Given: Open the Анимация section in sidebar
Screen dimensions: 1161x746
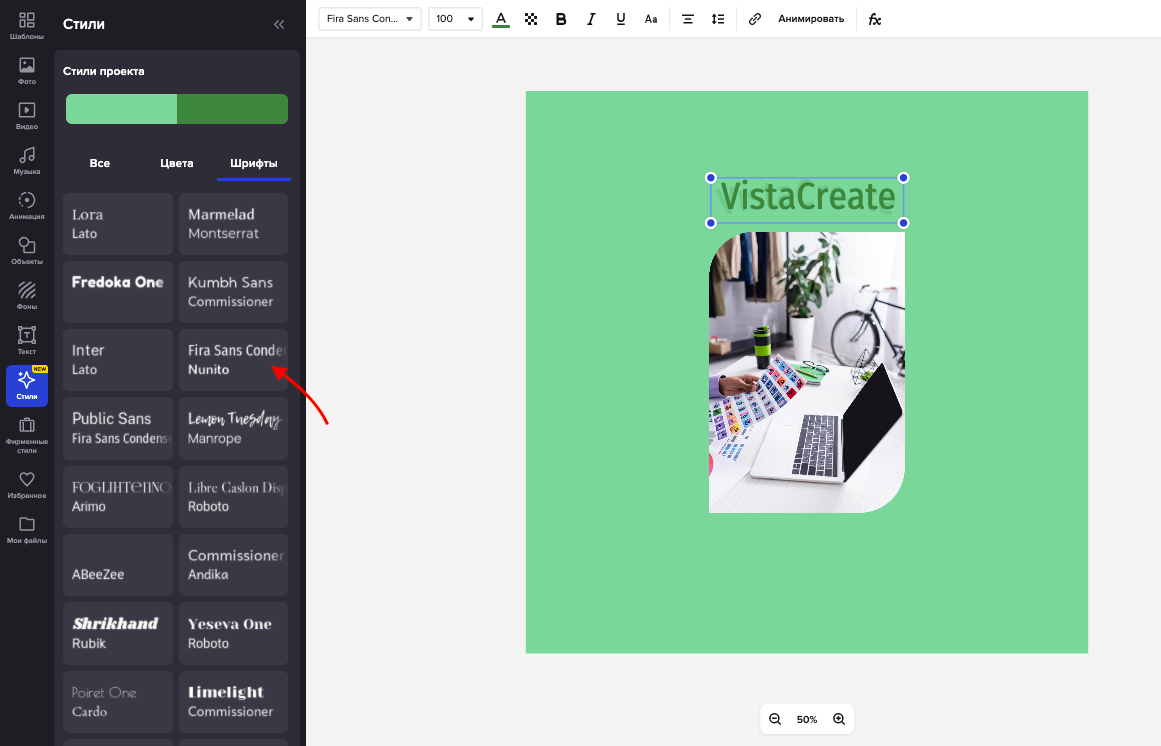Looking at the screenshot, I should (27, 206).
